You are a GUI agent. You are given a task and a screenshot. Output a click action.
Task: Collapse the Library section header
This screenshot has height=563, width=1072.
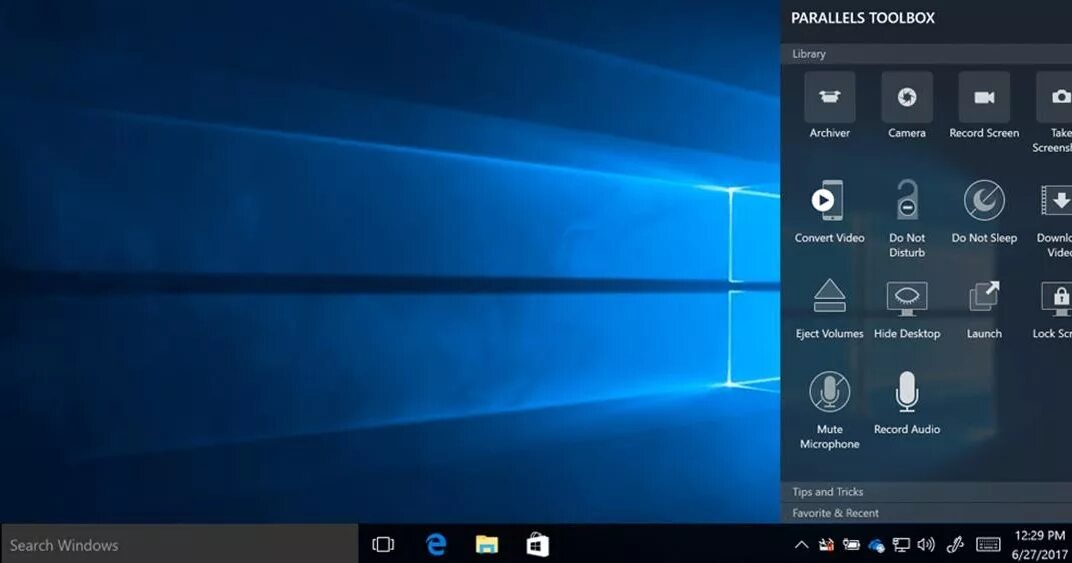point(926,53)
